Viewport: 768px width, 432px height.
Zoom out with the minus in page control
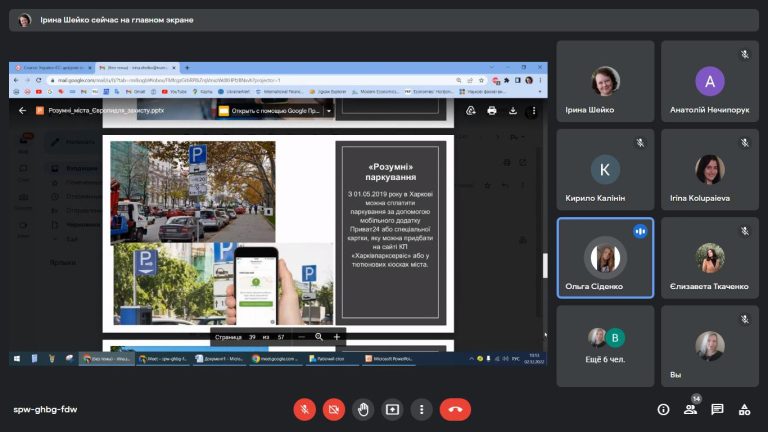coord(301,337)
